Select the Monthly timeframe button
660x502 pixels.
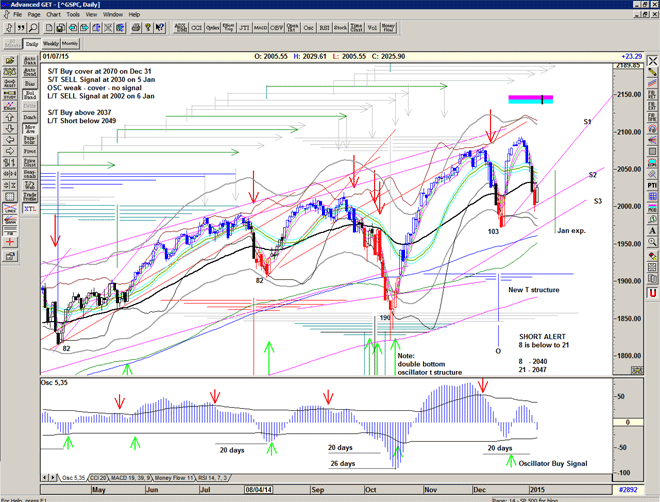tap(70, 44)
